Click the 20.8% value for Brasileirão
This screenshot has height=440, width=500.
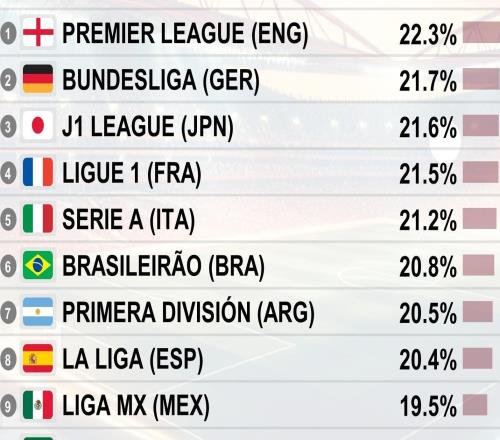(x=428, y=267)
